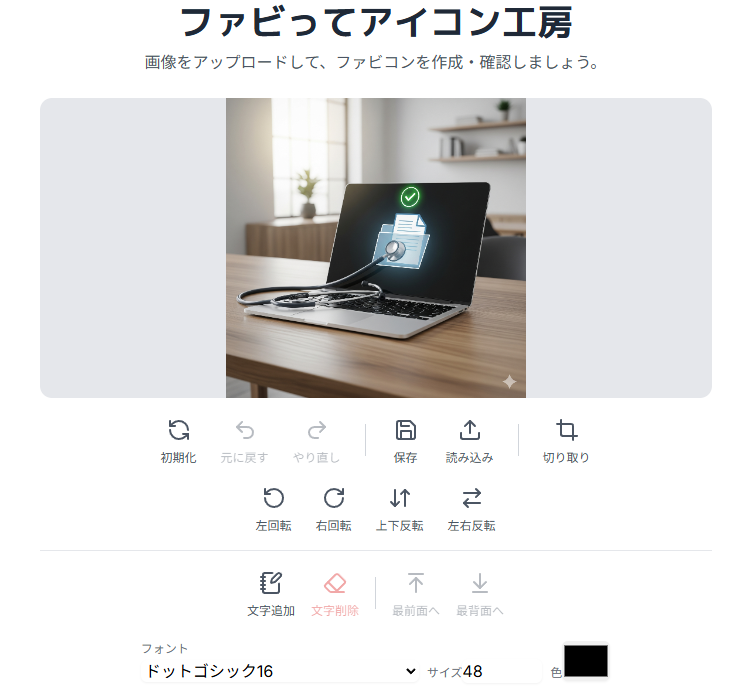Click the 元に戻す undo icon
The image size is (752, 700).
click(245, 430)
